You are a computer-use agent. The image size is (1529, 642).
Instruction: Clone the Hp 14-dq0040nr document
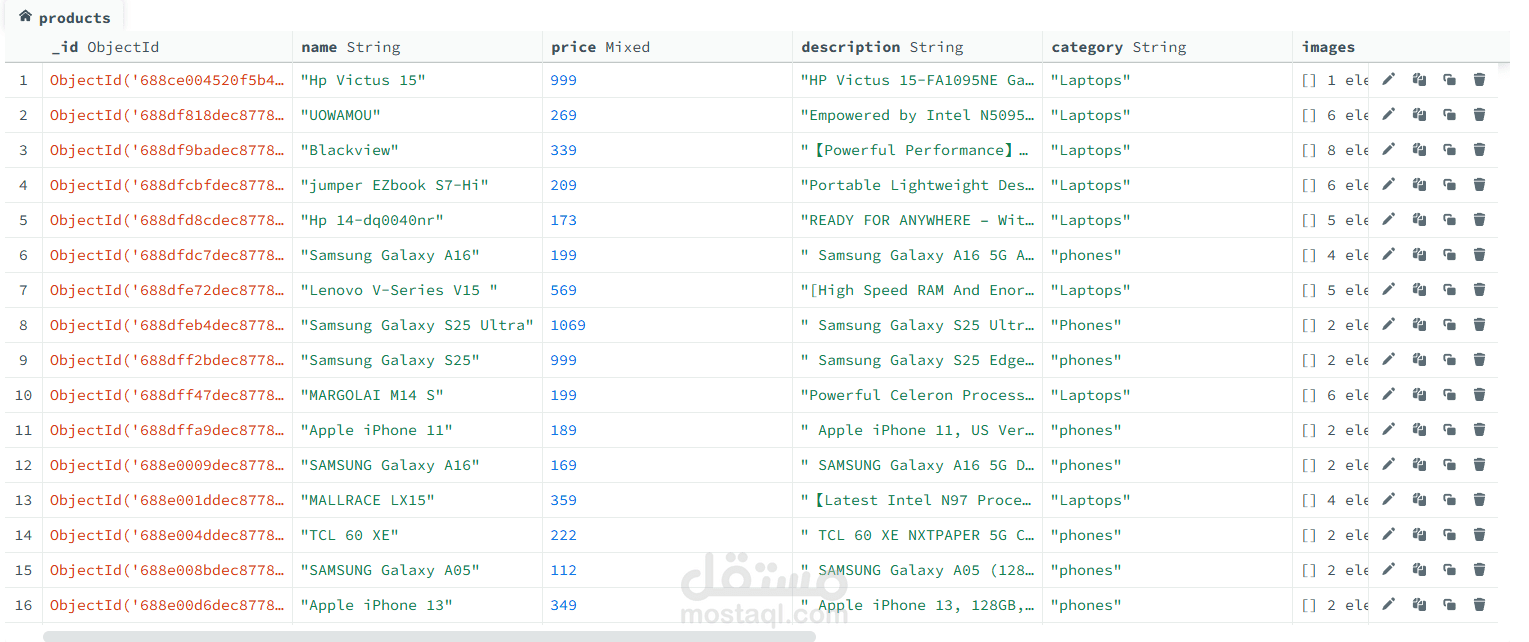[1449, 220]
